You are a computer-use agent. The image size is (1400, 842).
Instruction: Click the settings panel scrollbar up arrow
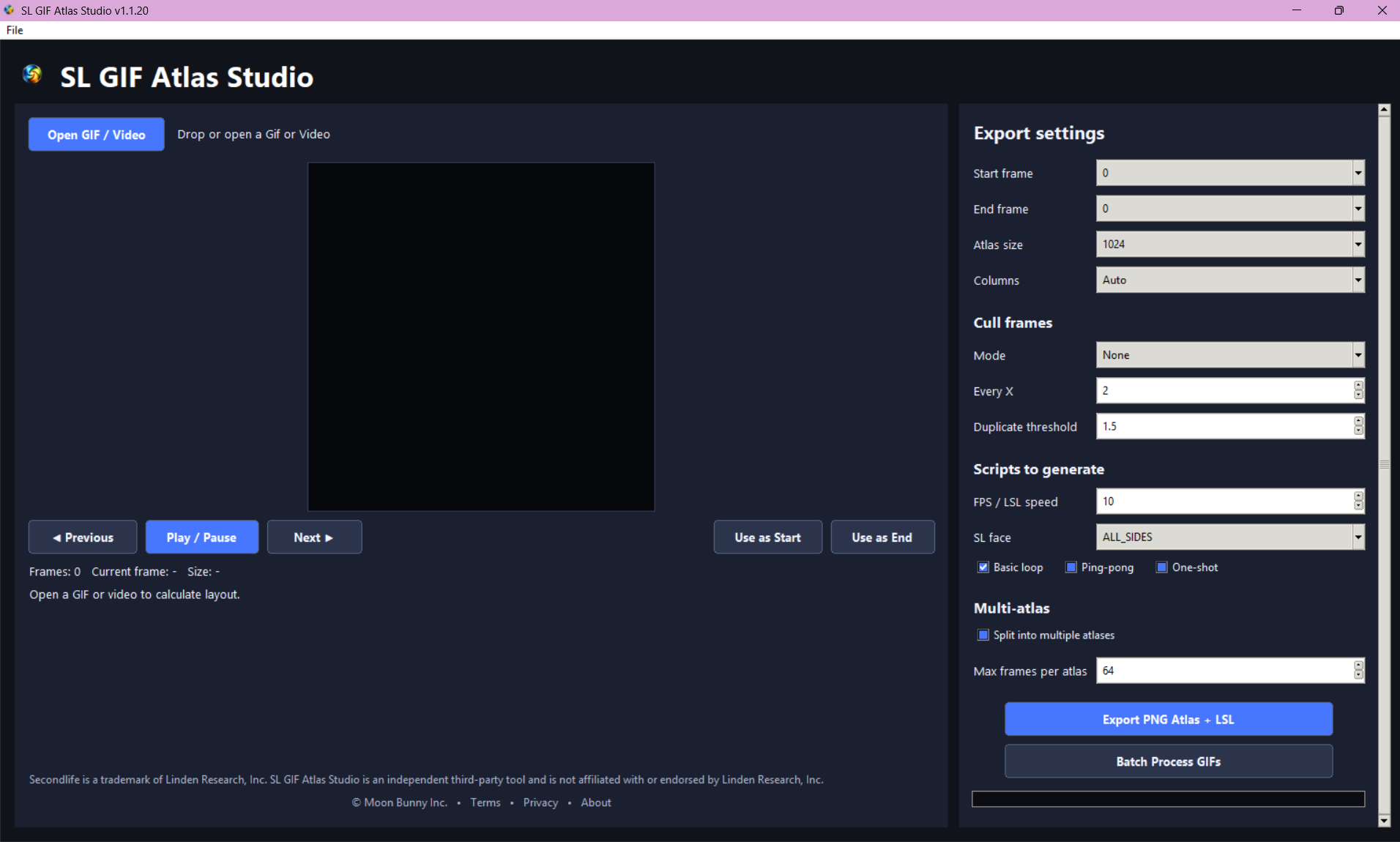point(1384,110)
